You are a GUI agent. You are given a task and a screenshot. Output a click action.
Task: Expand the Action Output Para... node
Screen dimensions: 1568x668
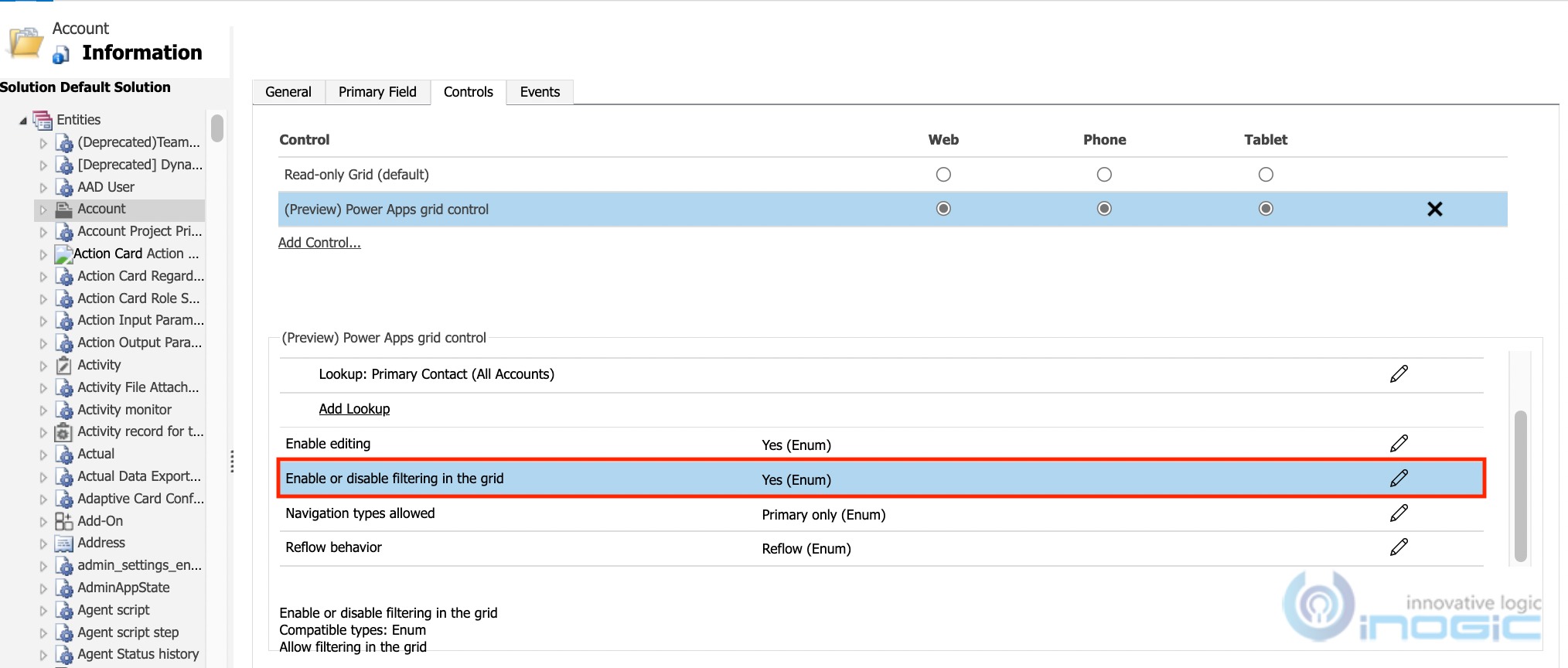click(43, 343)
